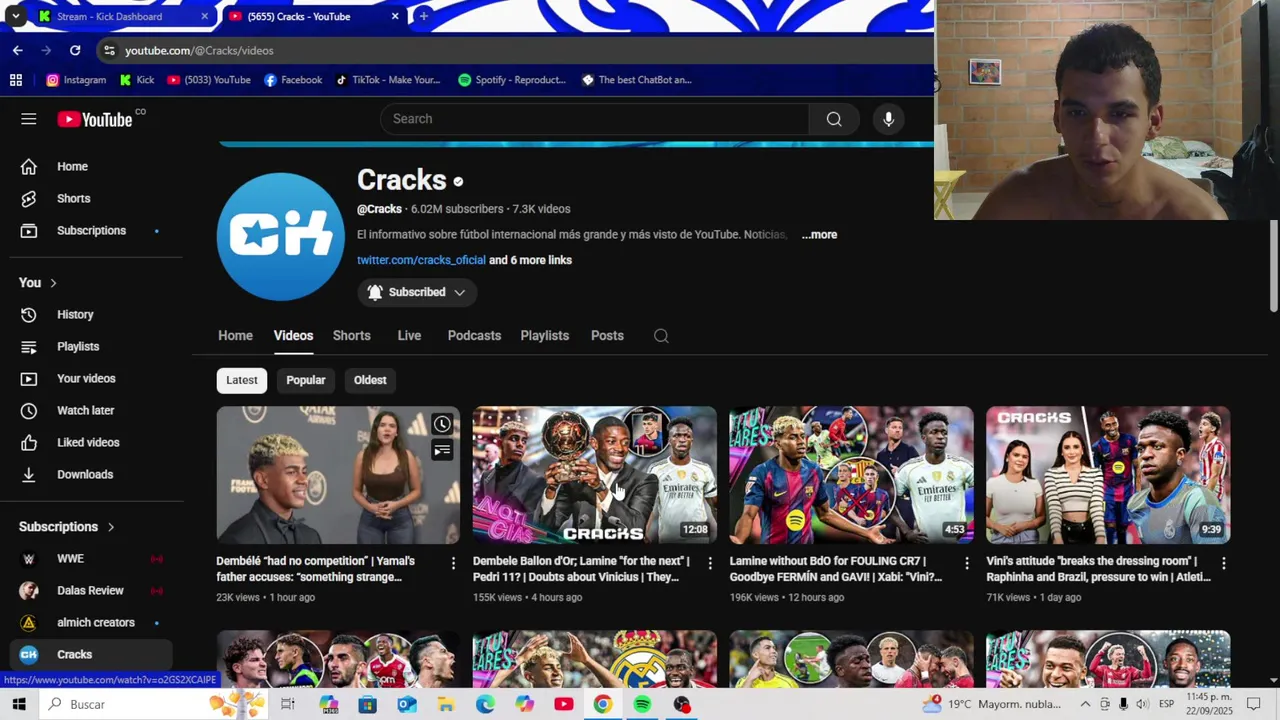The width and height of the screenshot is (1280, 720).
Task: Add first video to queue
Action: 442,450
